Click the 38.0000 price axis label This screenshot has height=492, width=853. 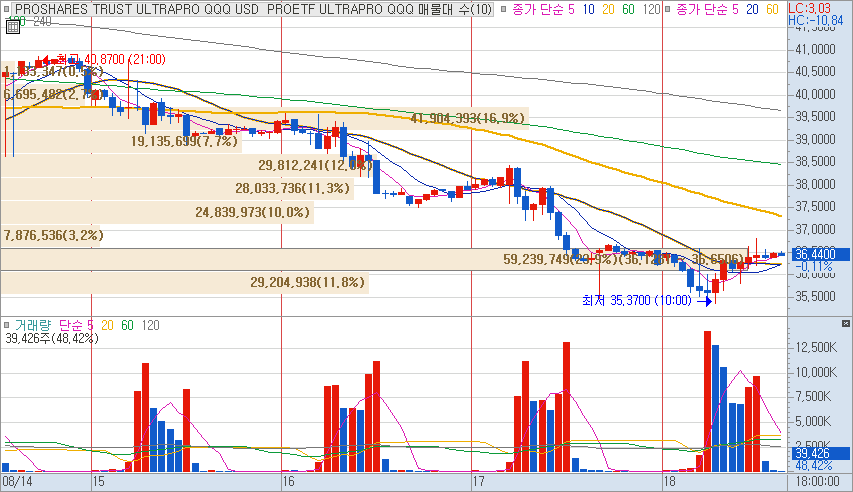pyautogui.click(x=815, y=184)
